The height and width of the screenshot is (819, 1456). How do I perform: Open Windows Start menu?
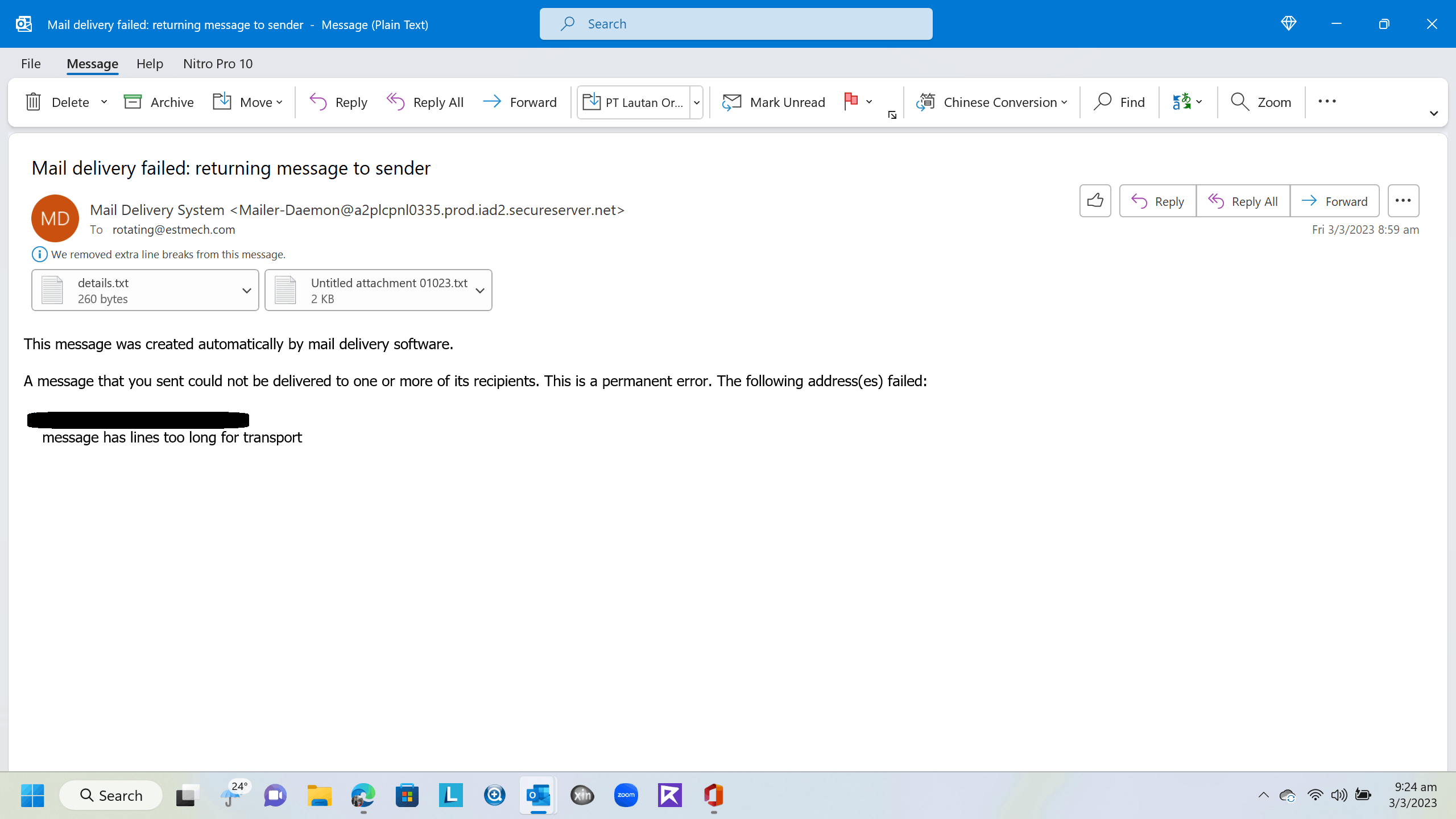click(x=32, y=795)
